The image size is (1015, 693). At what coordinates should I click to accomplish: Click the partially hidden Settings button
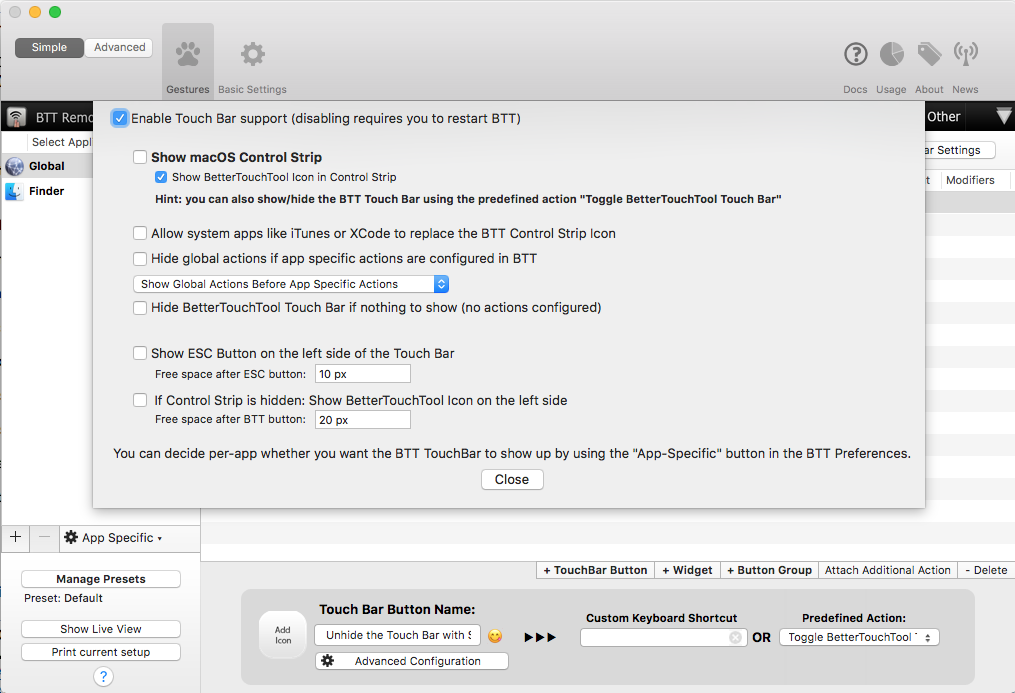coord(959,150)
